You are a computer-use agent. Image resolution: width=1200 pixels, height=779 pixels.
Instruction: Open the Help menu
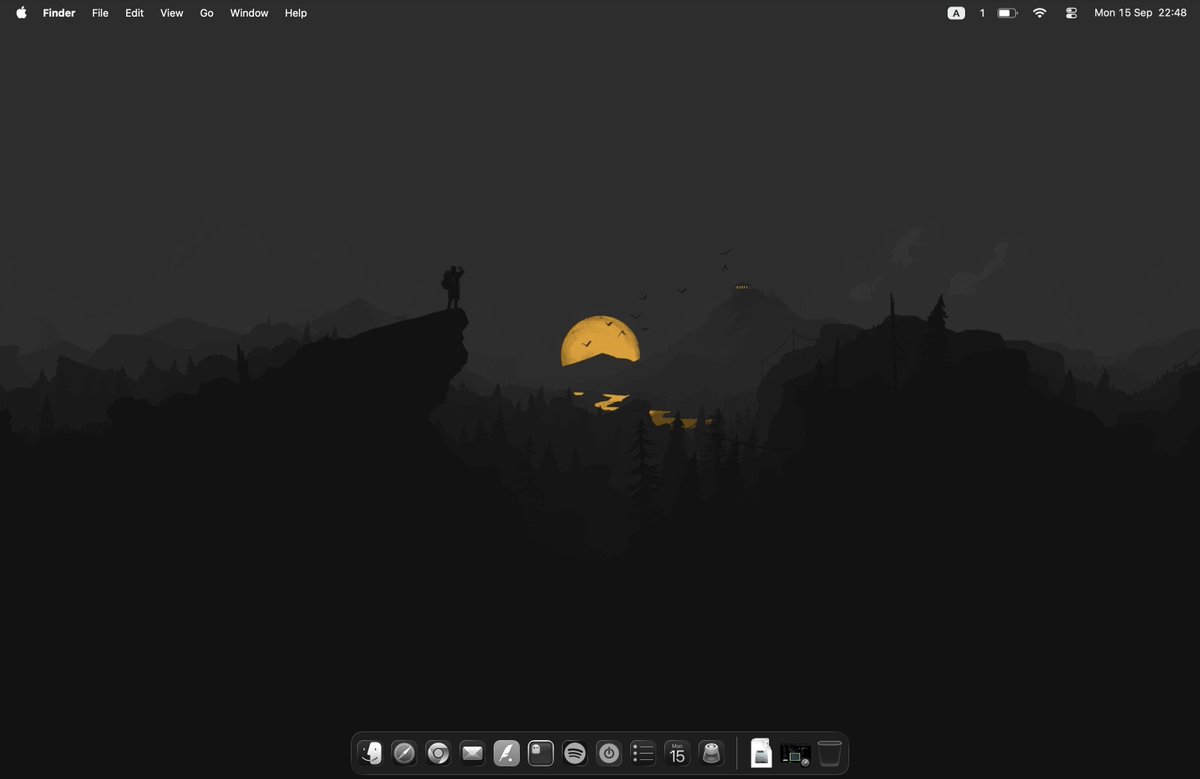(296, 13)
